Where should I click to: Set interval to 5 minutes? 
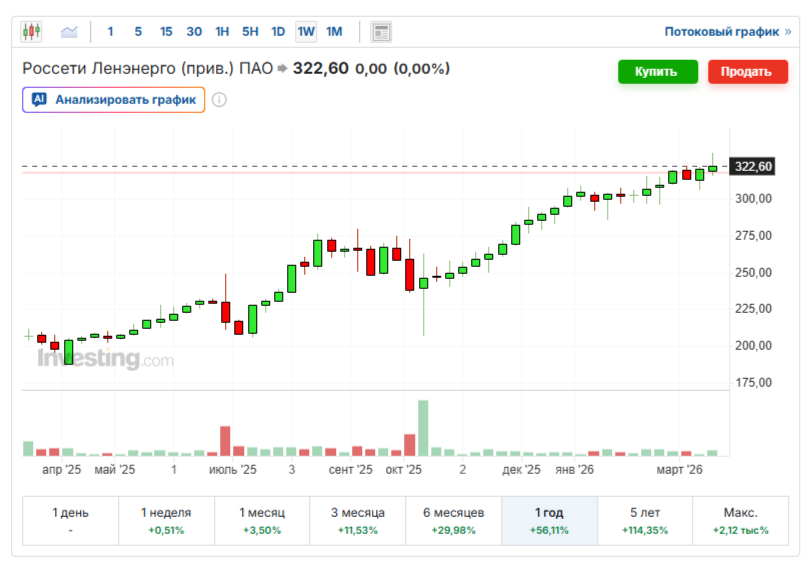tap(138, 32)
